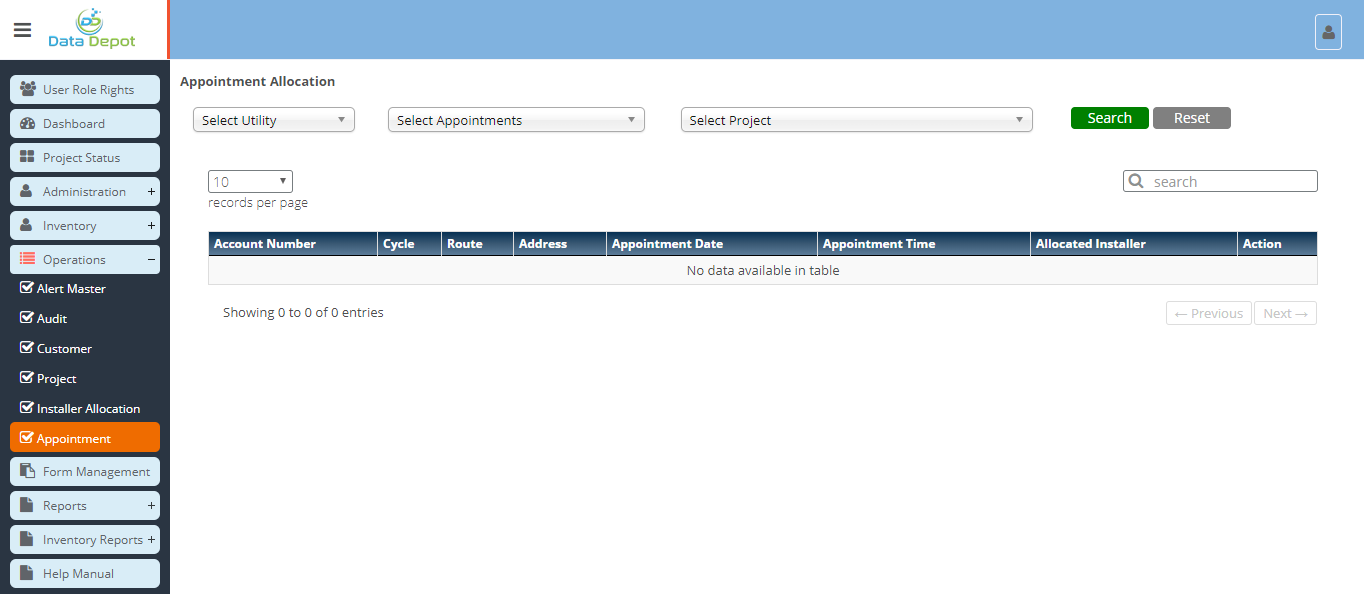The image size is (1364, 594).
Task: Open the Select Appointments dropdown
Action: click(x=516, y=120)
